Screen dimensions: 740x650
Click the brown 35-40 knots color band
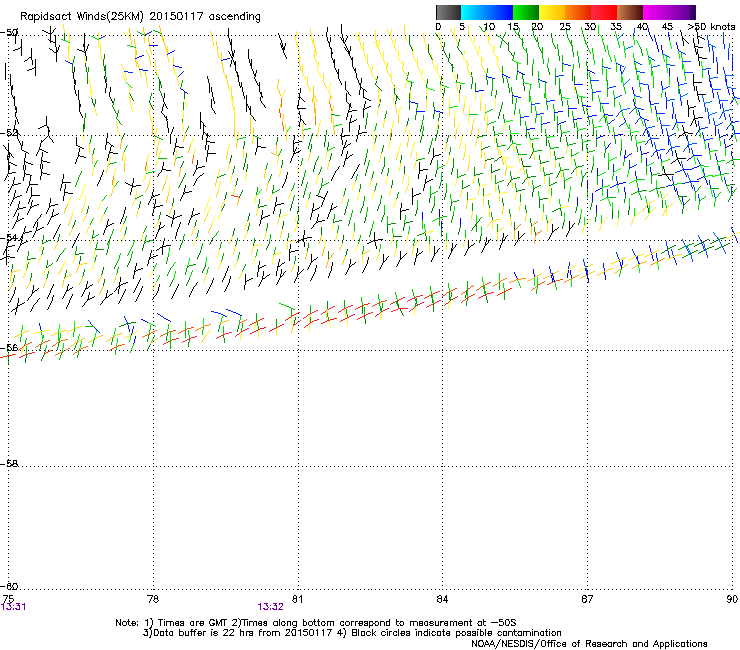630,12
